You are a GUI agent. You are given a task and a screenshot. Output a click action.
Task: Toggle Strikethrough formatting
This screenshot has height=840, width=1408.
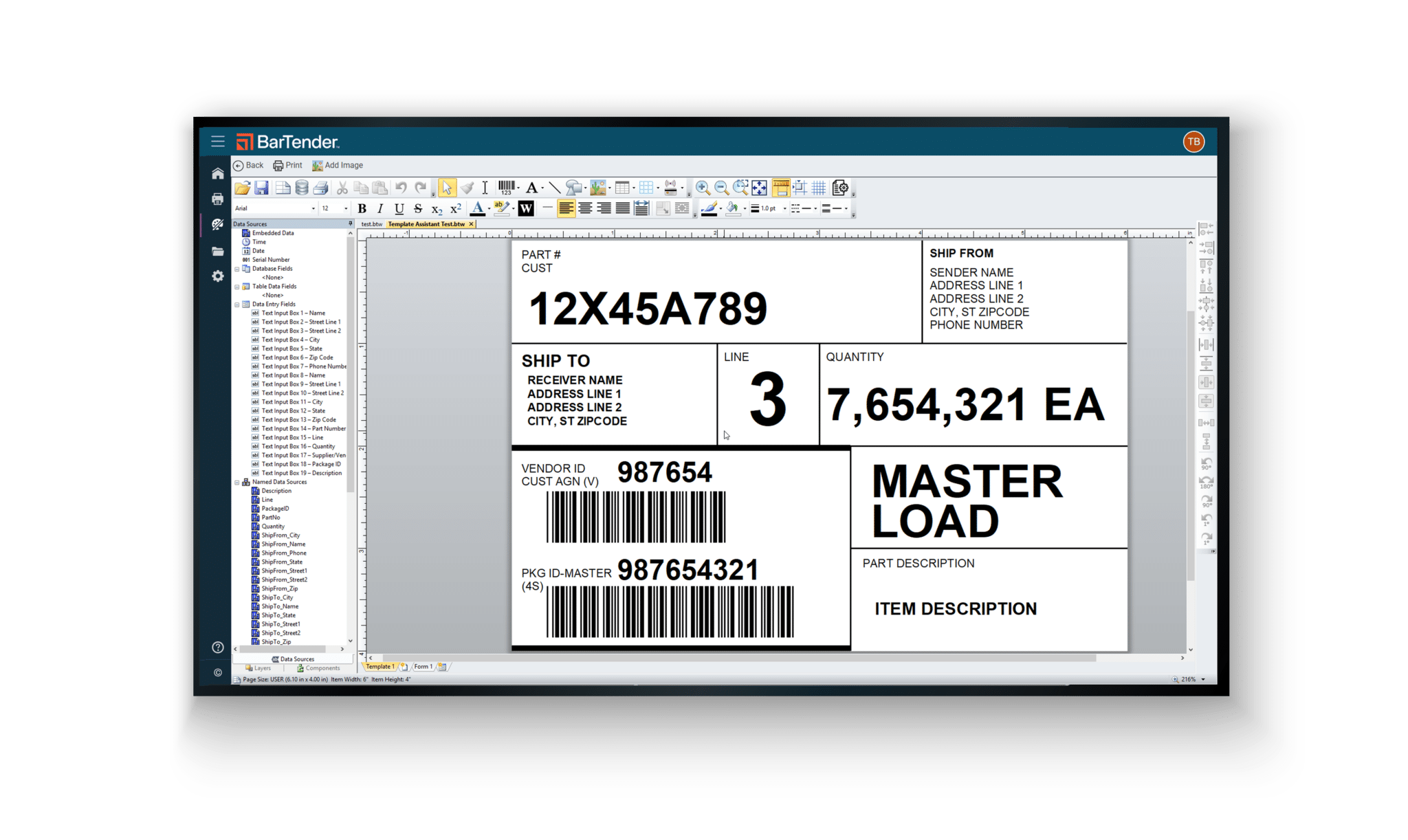417,208
